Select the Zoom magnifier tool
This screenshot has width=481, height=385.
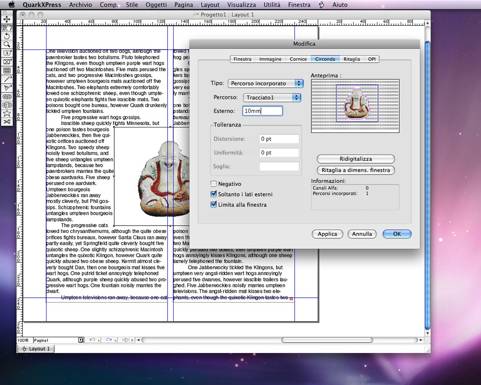pos(7,45)
